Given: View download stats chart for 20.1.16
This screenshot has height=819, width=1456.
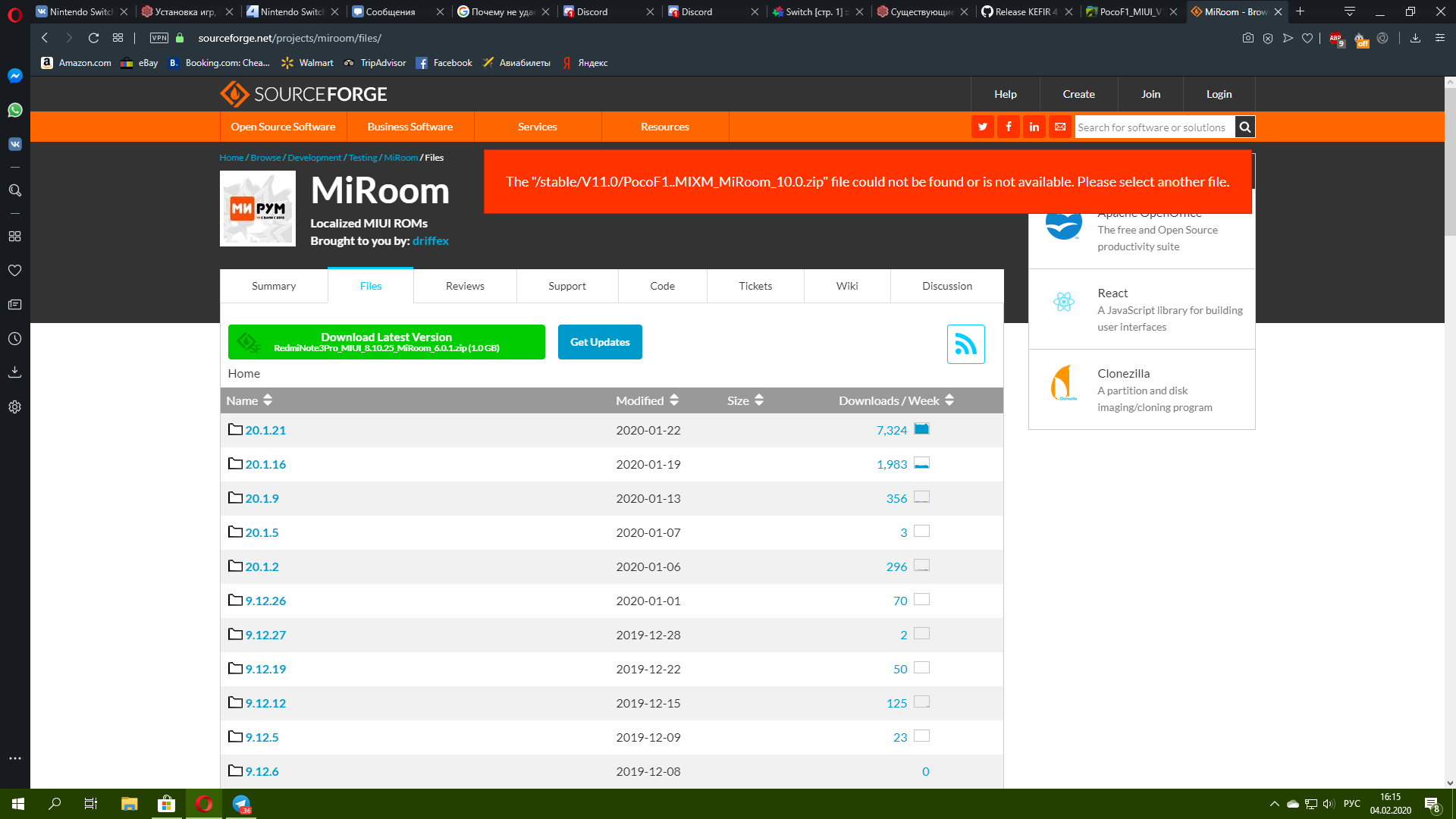Looking at the screenshot, I should pyautogui.click(x=921, y=463).
